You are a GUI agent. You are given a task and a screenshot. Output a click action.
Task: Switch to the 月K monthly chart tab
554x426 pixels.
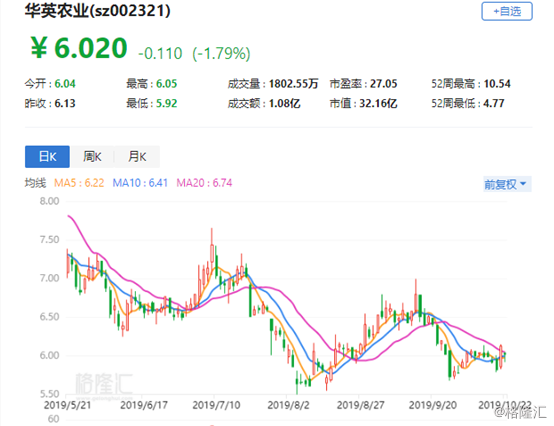pos(137,156)
